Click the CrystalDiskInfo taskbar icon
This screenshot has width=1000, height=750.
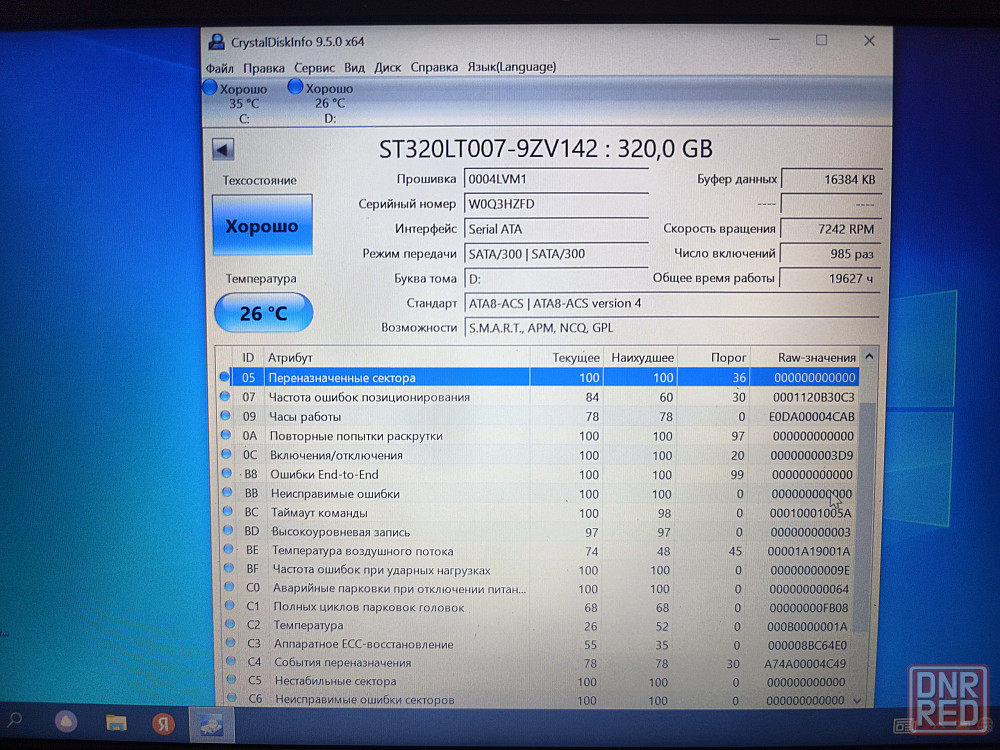pos(212,724)
